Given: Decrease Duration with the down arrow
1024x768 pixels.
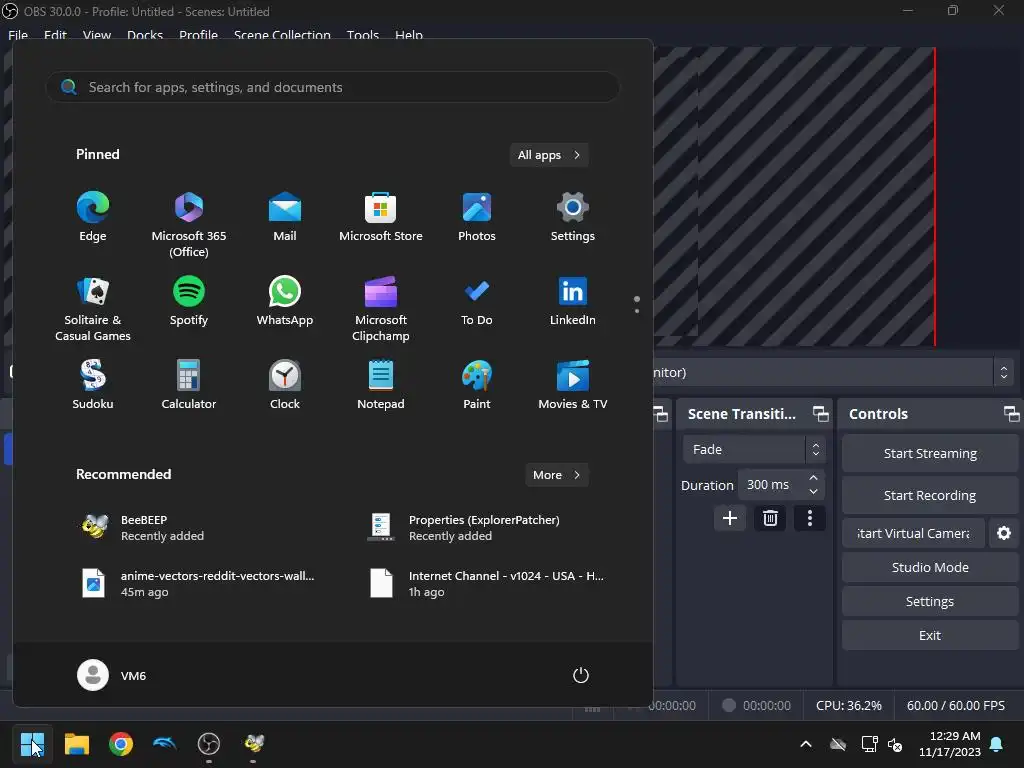Looking at the screenshot, I should coord(813,492).
